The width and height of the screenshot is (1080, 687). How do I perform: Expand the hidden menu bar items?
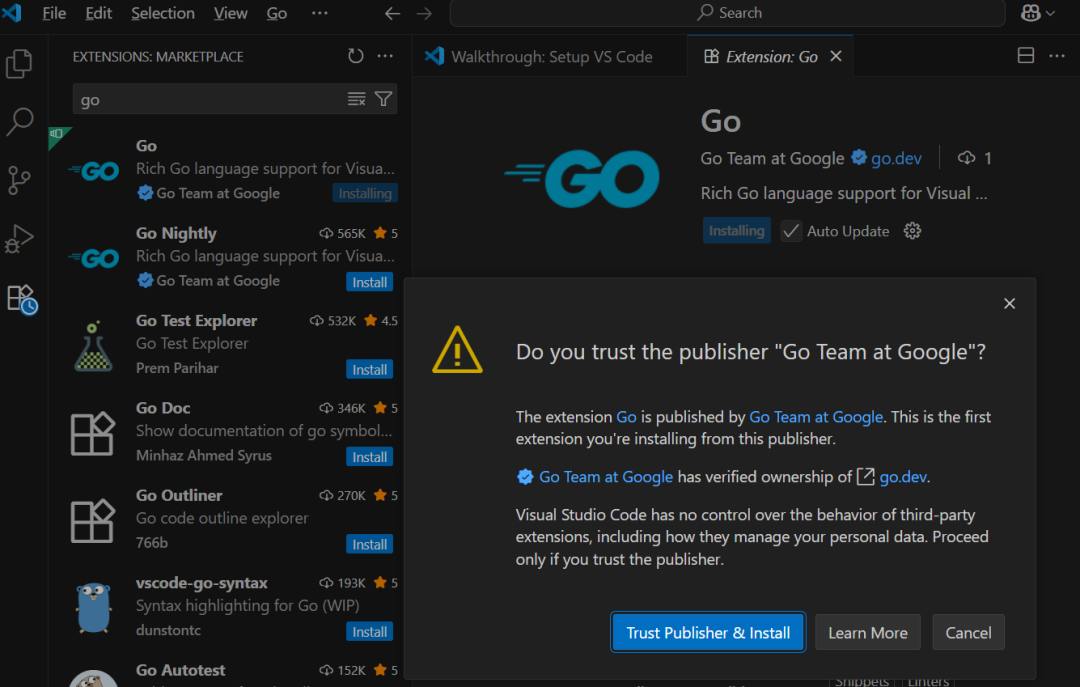click(x=320, y=13)
